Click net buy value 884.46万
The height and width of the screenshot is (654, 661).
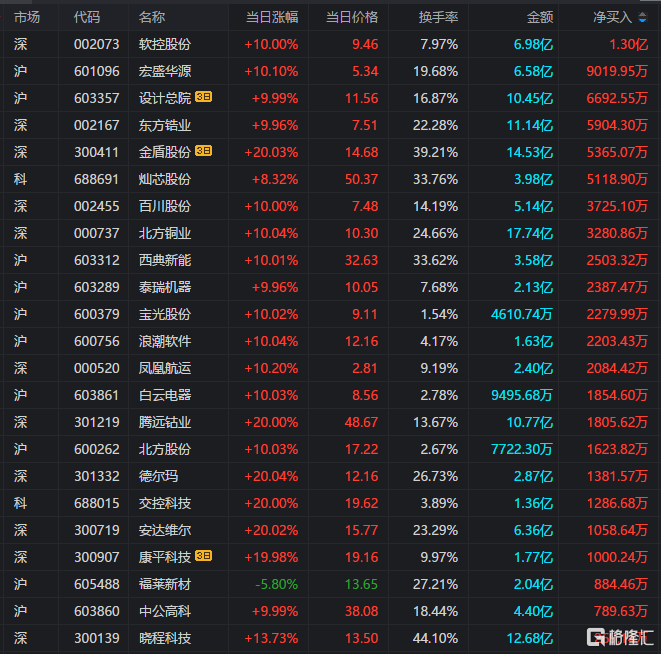(x=621, y=584)
